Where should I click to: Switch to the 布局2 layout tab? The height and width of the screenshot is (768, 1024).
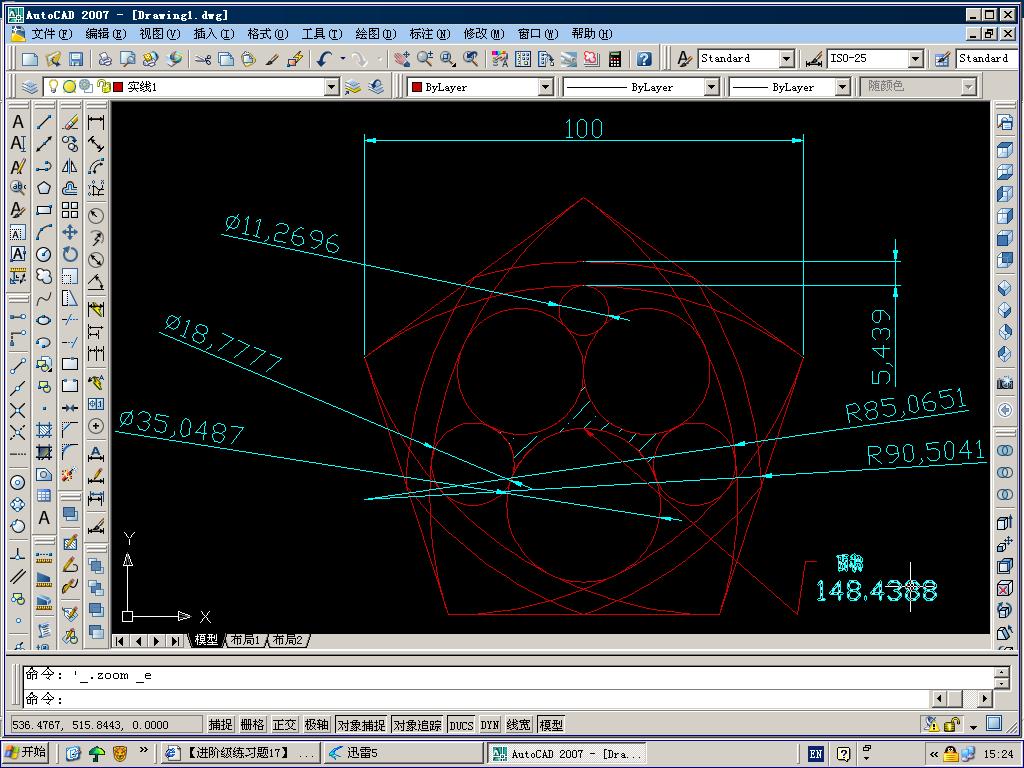[x=288, y=640]
